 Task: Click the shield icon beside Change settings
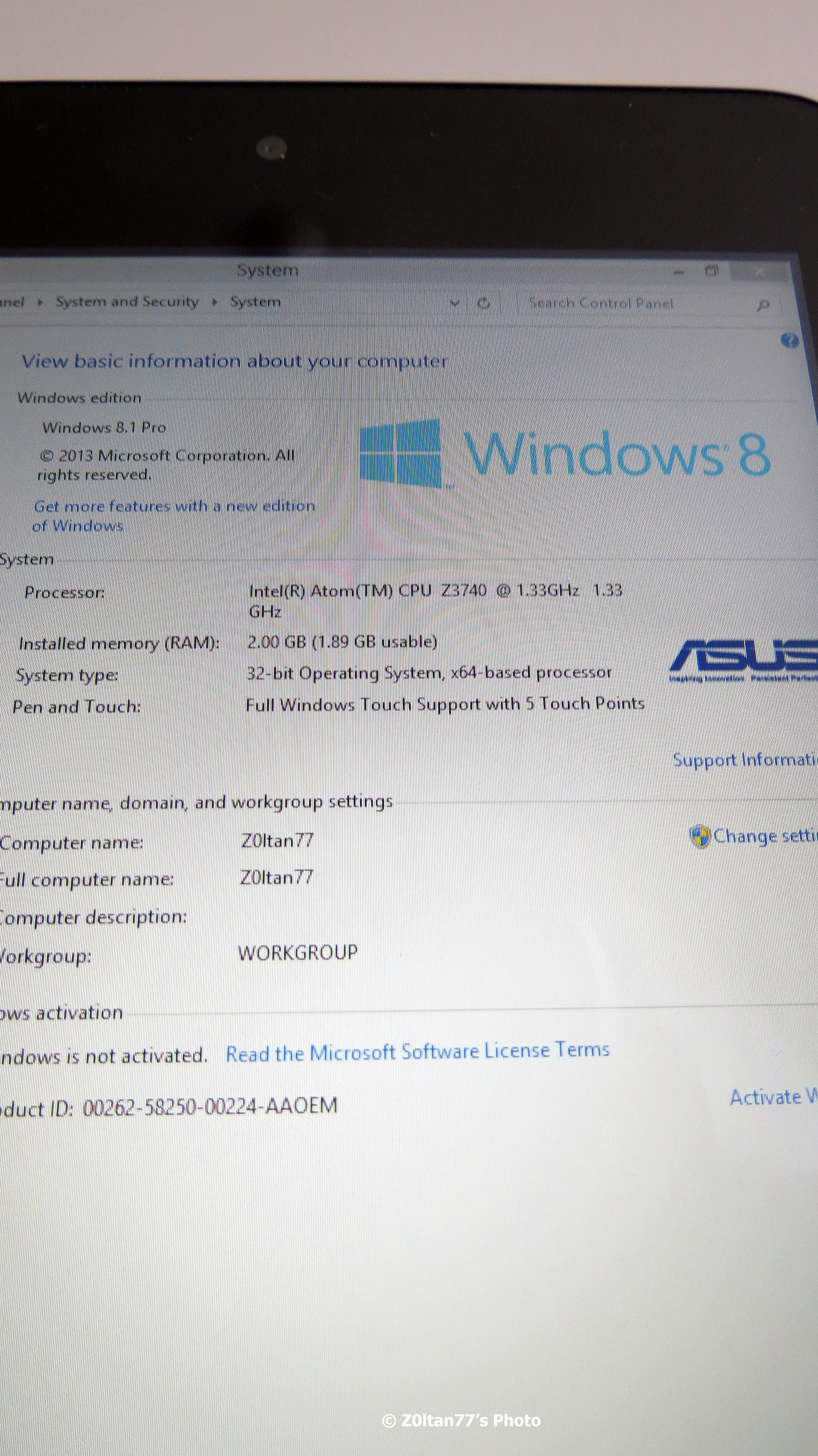700,836
